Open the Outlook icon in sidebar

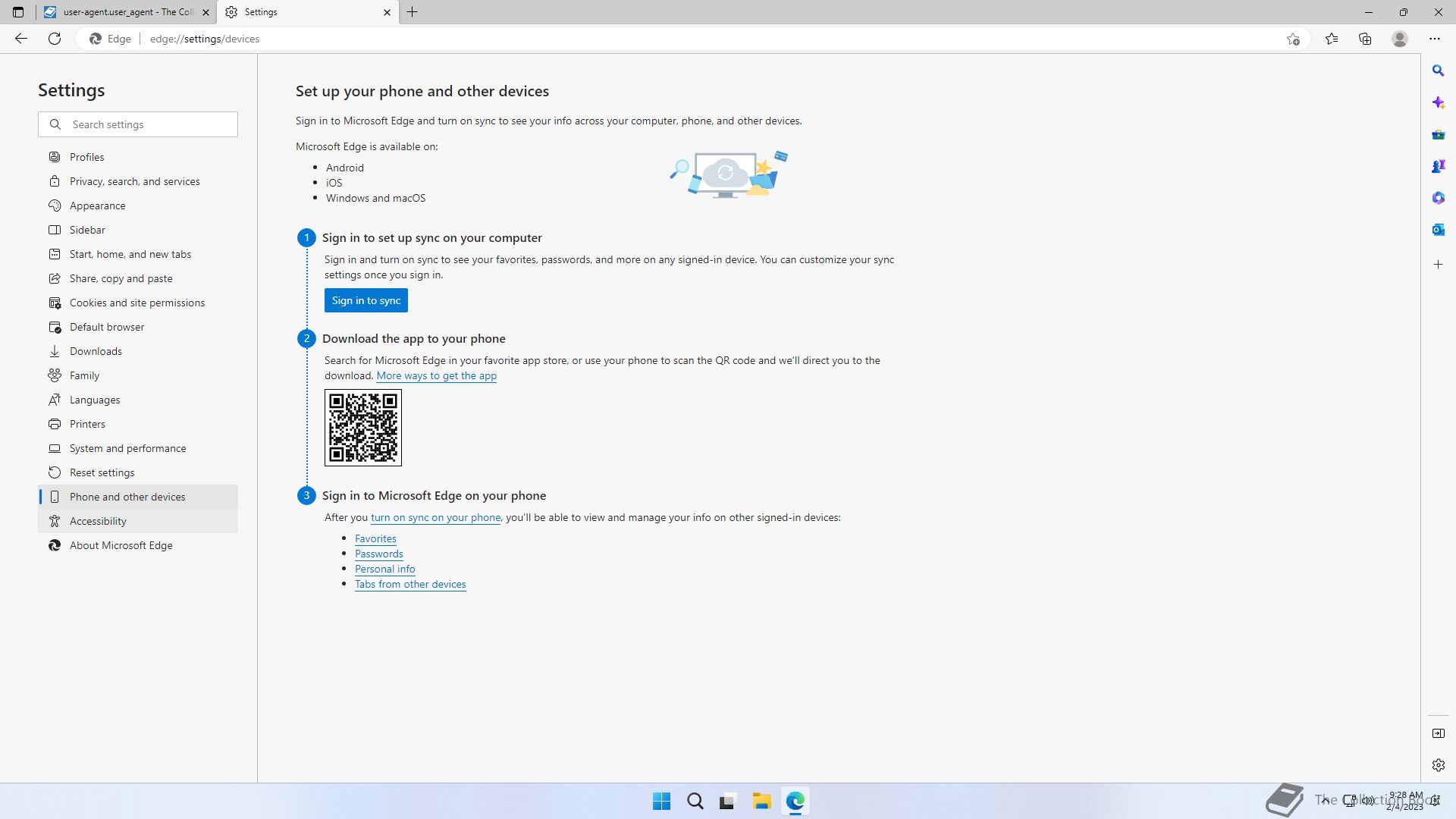pos(1438,230)
